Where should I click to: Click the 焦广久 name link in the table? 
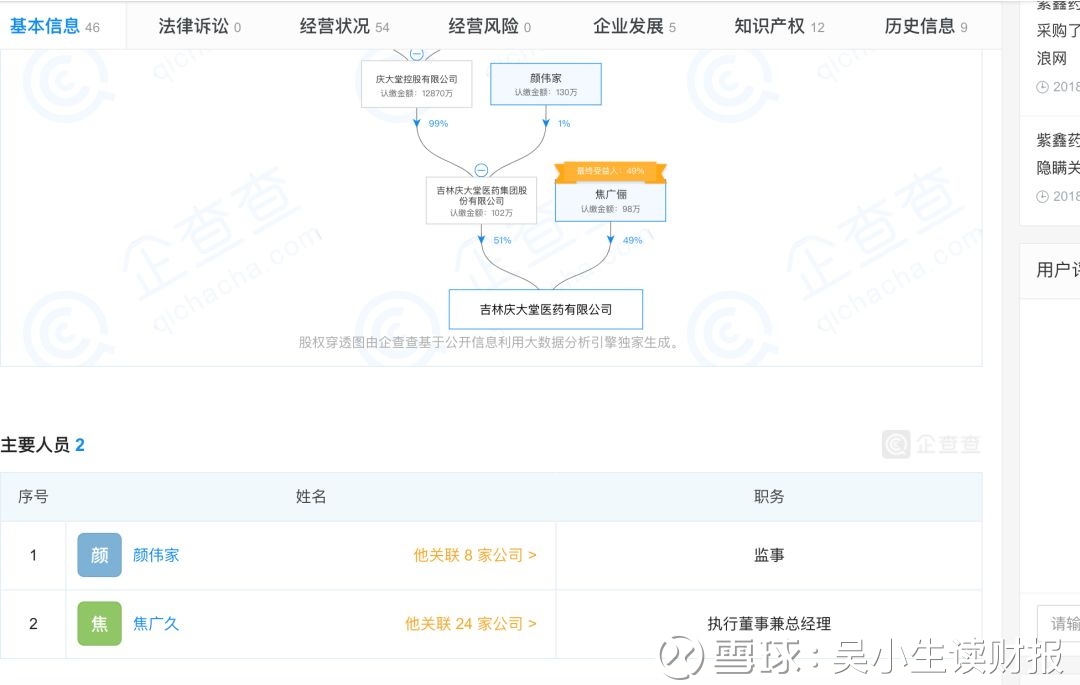pyautogui.click(x=156, y=623)
